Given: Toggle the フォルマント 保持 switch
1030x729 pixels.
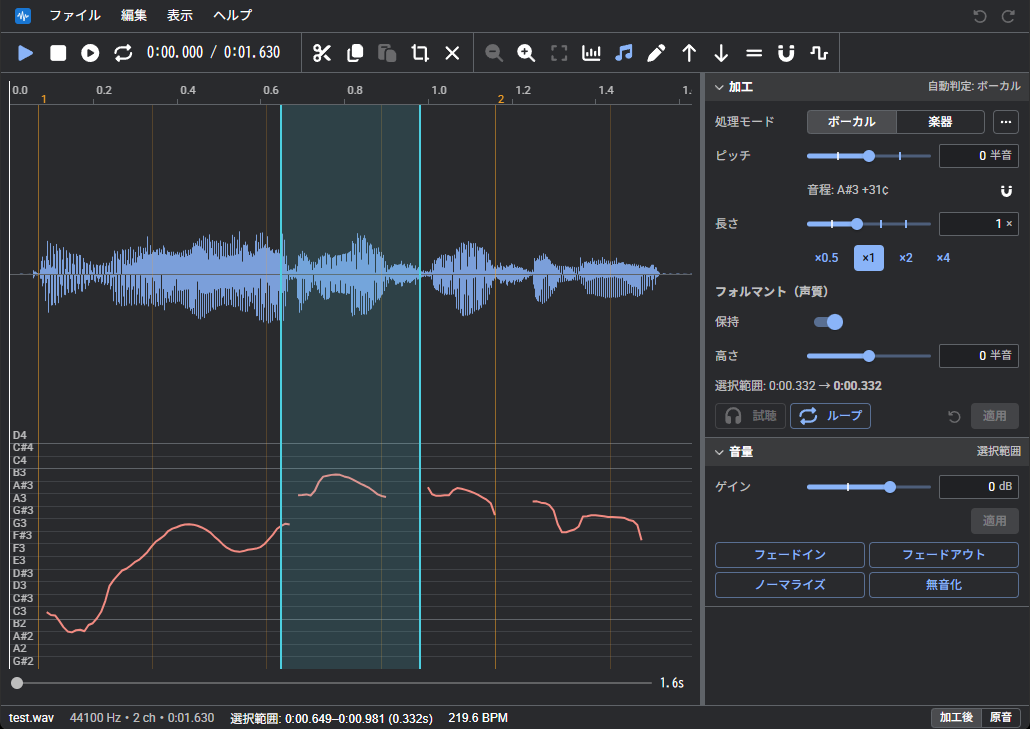Looking at the screenshot, I should click(x=828, y=322).
